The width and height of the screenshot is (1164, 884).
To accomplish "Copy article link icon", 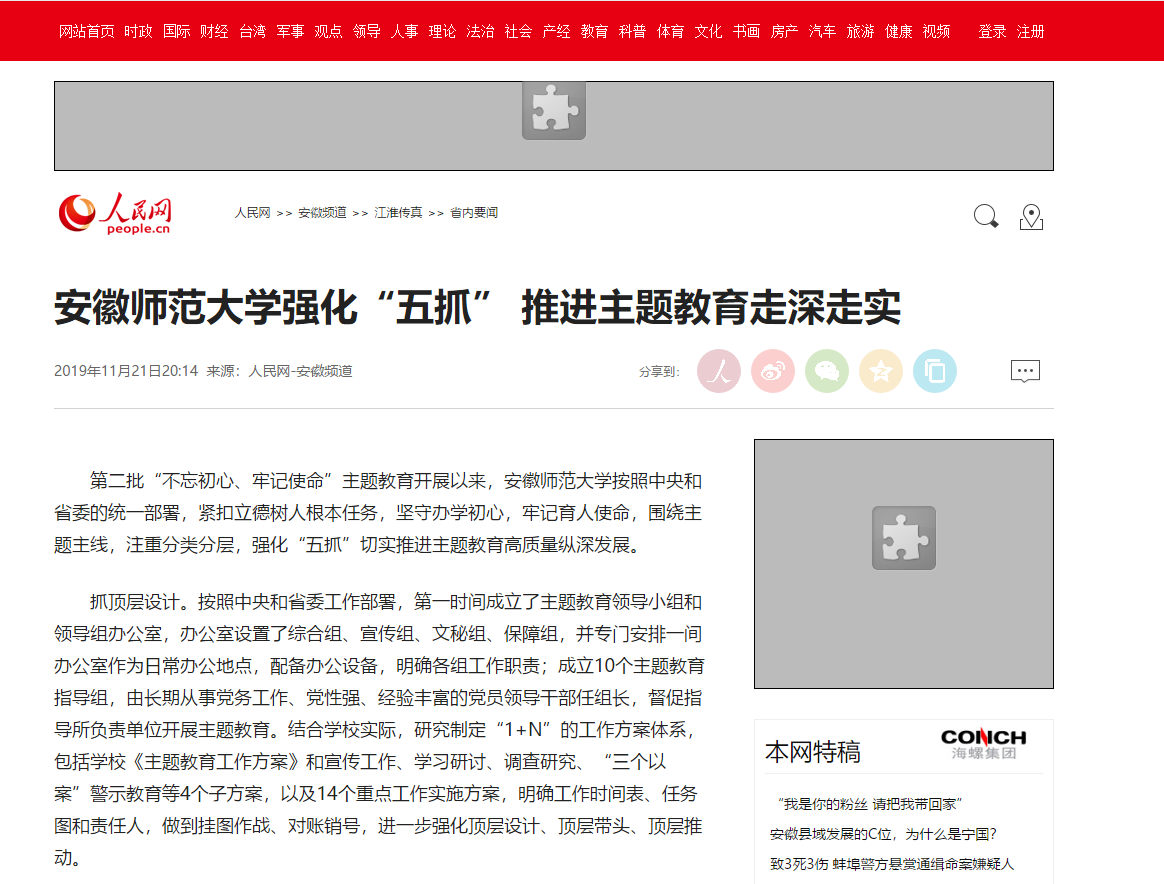I will click(x=935, y=371).
